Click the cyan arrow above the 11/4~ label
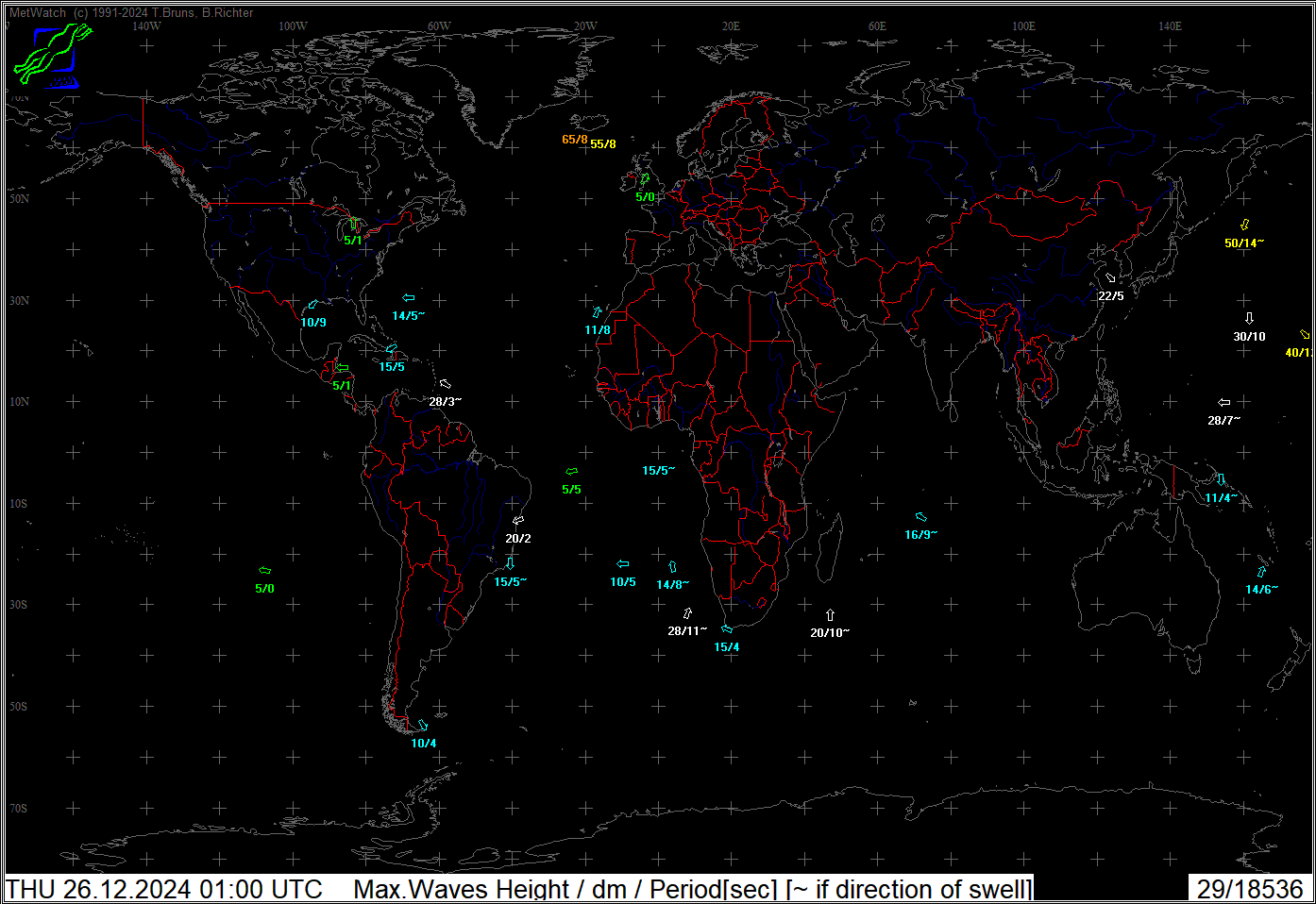The image size is (1316, 904). point(1221,480)
